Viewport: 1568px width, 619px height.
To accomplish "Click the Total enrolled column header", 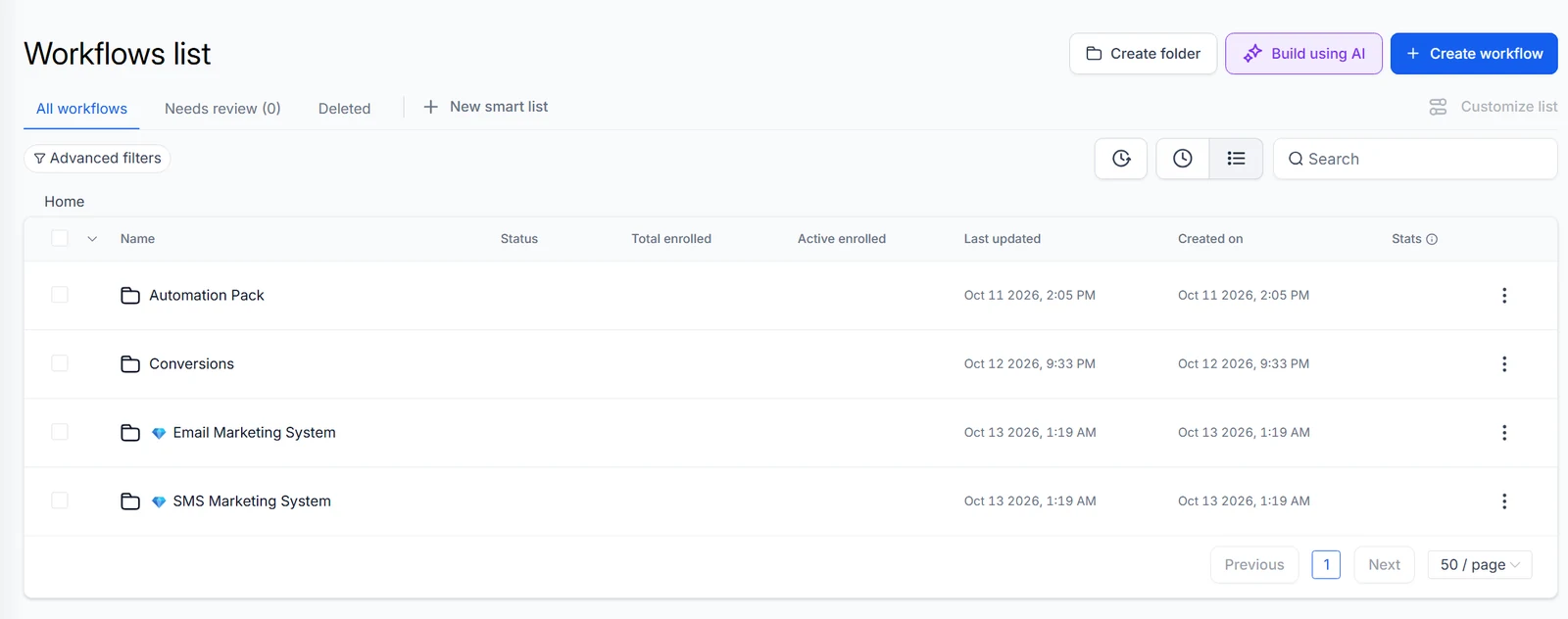I will tap(671, 239).
